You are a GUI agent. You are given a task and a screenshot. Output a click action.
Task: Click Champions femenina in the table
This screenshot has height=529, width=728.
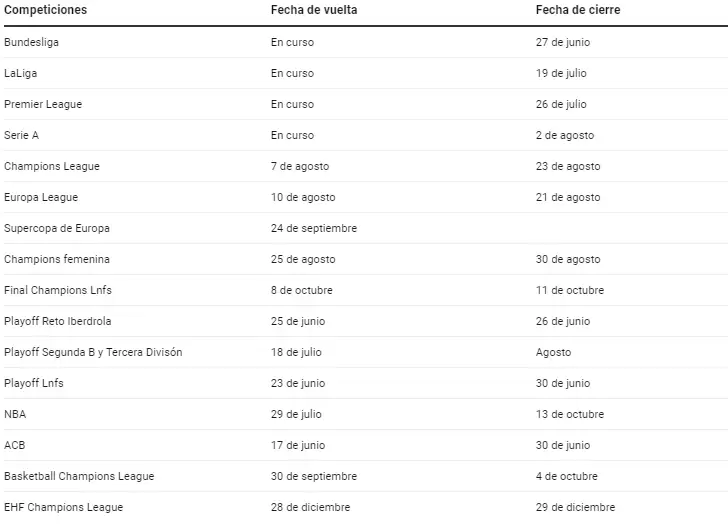pos(57,259)
